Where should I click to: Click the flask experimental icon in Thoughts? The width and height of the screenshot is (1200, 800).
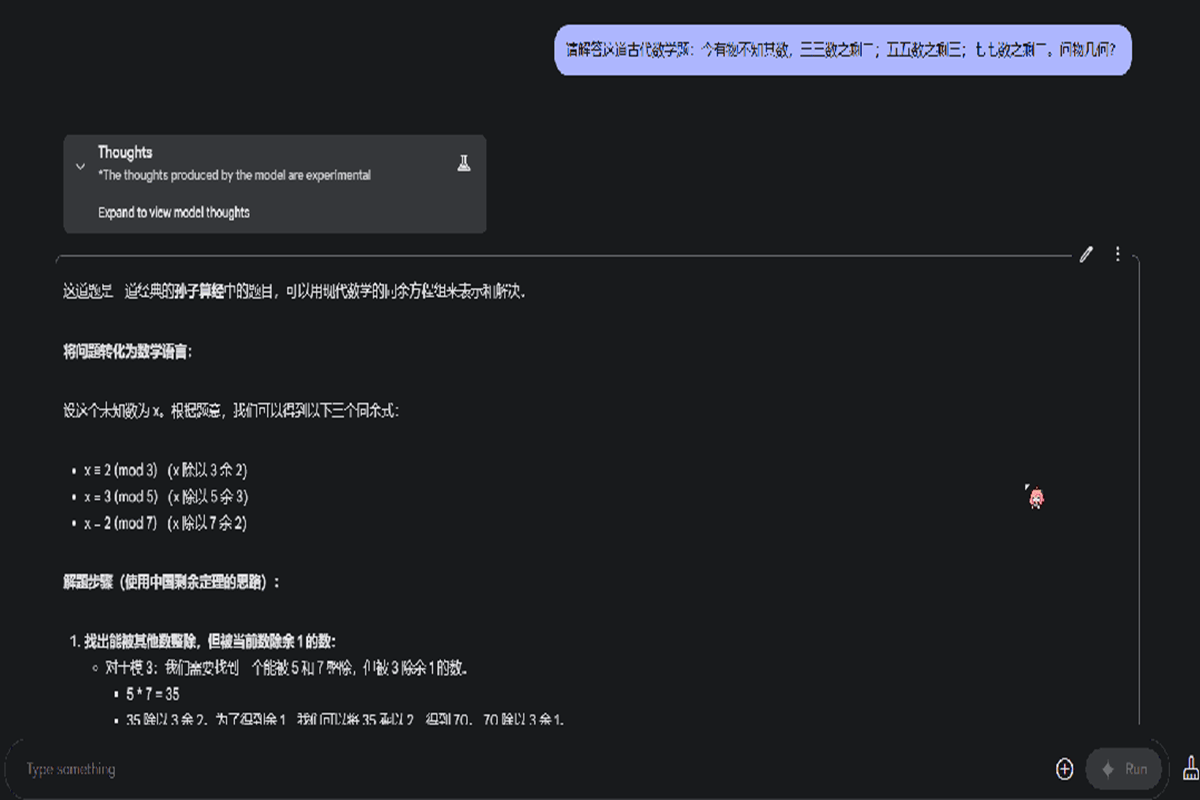click(463, 163)
